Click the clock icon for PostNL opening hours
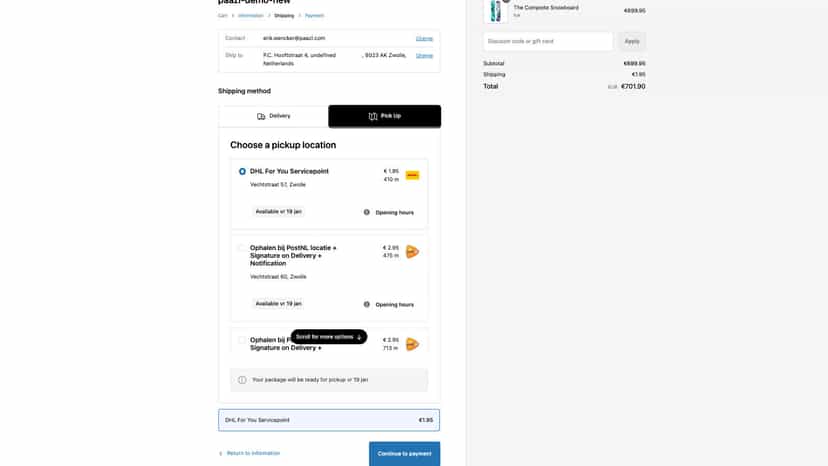This screenshot has height=466, width=828. coord(366,304)
